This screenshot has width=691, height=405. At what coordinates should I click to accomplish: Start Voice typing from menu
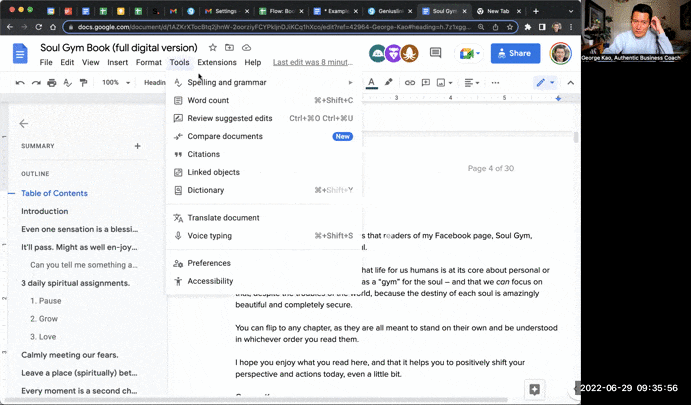(264, 236)
